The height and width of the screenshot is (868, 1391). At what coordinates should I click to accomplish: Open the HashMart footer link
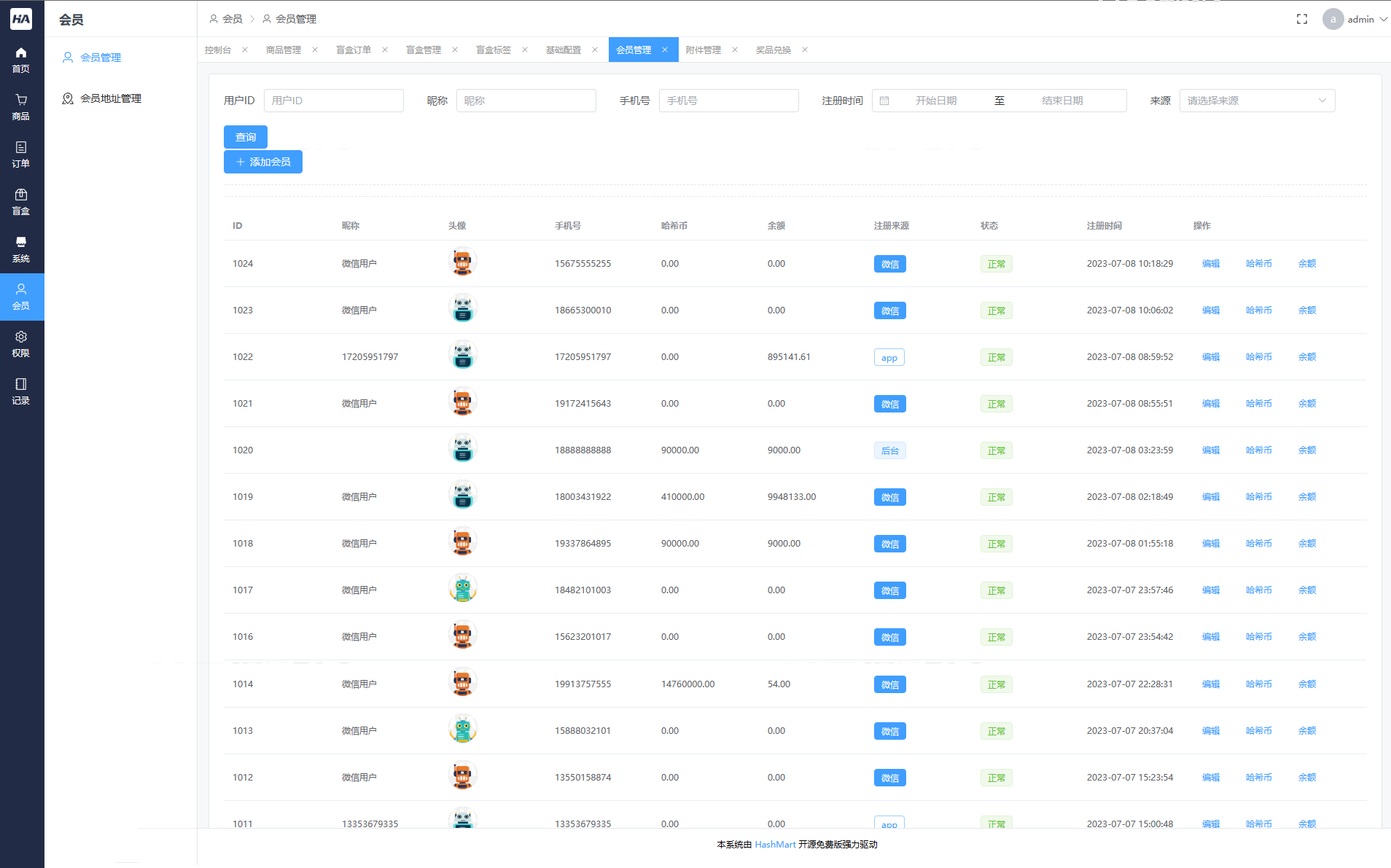[775, 845]
